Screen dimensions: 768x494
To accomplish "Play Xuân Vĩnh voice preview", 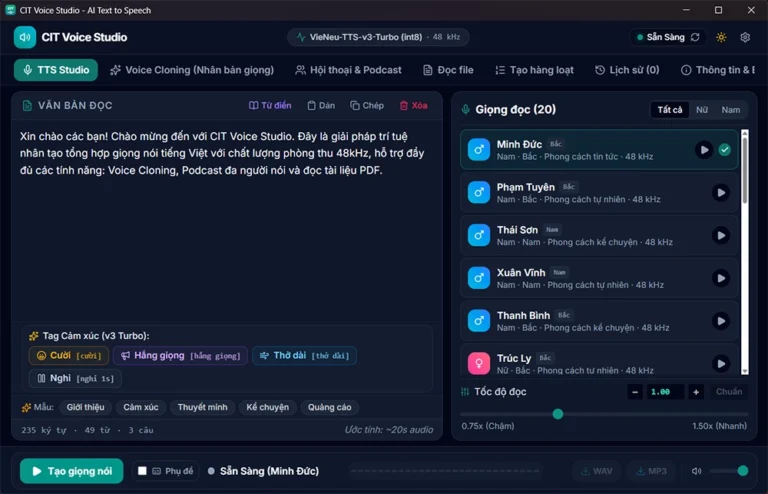I will (x=721, y=278).
